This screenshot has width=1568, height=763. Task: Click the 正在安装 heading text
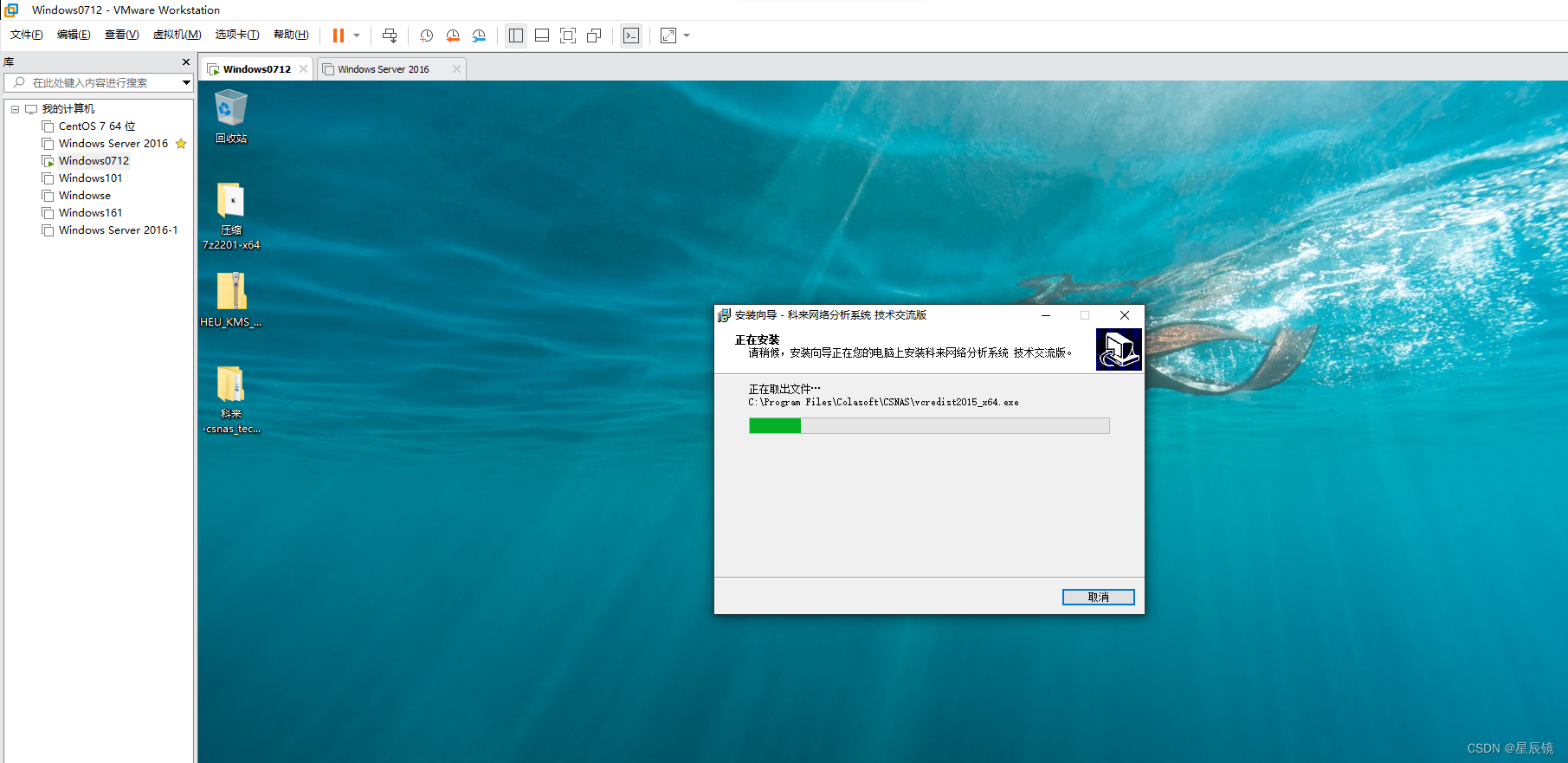757,339
